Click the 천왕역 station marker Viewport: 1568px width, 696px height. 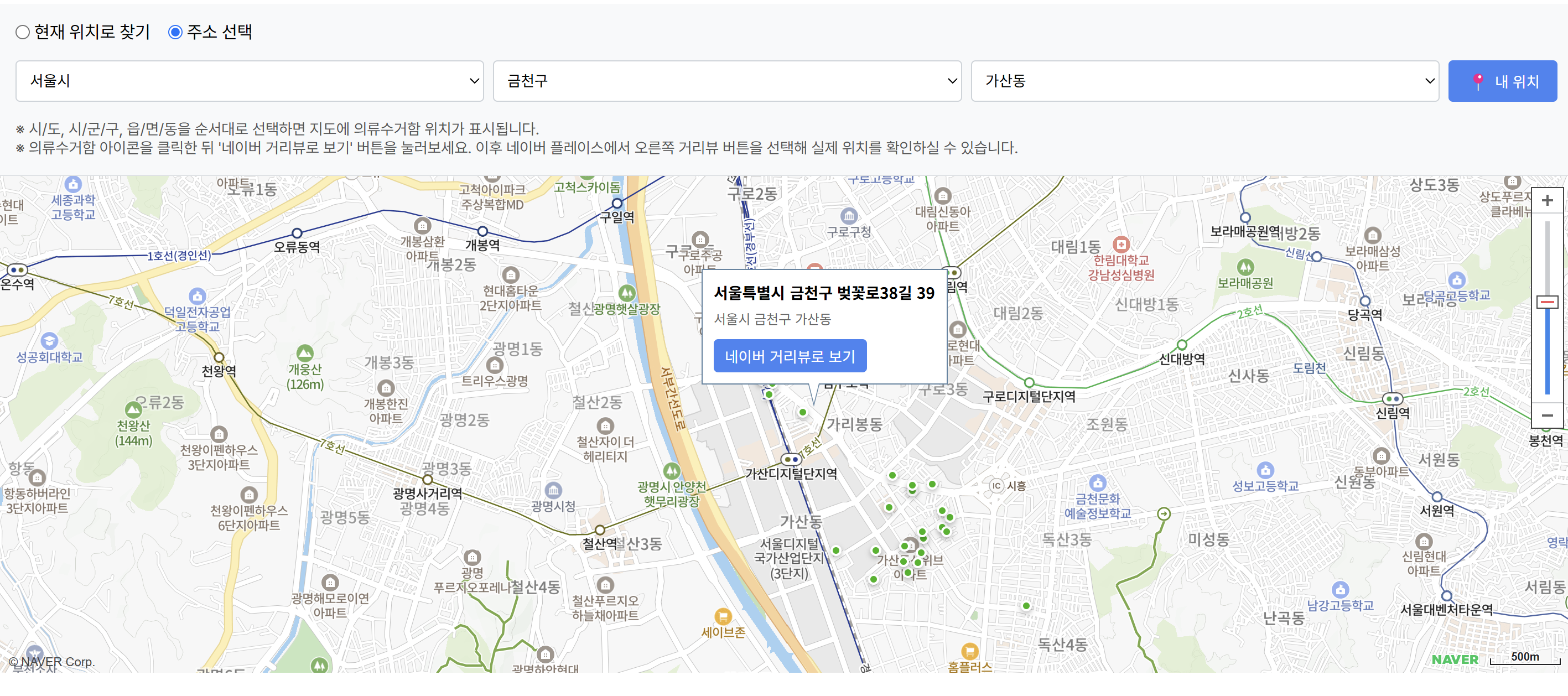(219, 357)
